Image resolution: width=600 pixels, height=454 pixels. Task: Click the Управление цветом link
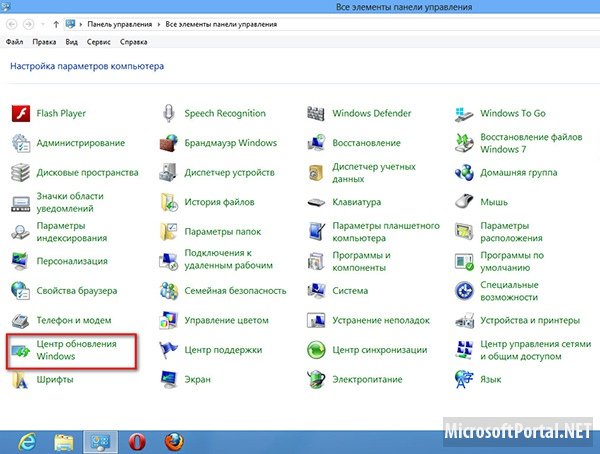click(x=227, y=320)
